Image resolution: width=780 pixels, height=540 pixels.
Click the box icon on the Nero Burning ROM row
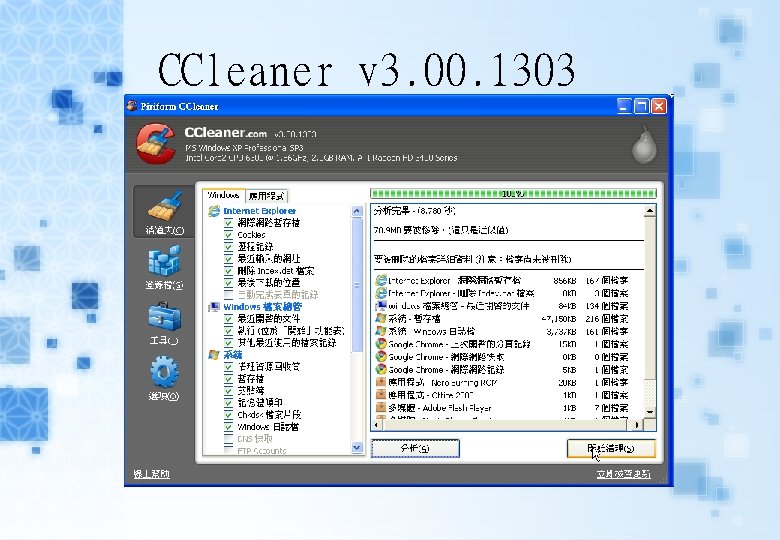[x=381, y=382]
